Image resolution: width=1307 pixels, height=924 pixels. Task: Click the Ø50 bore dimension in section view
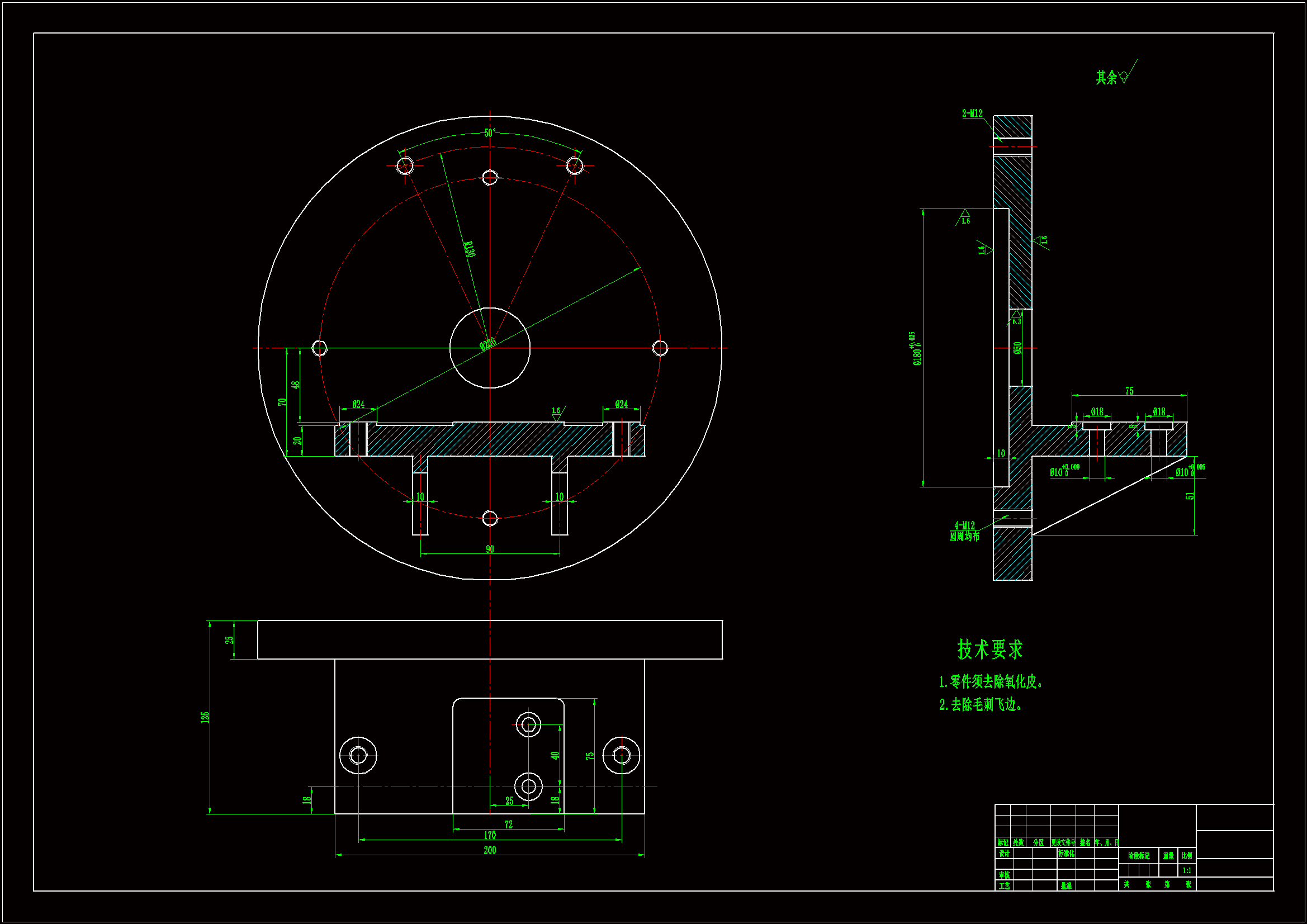click(x=1017, y=347)
